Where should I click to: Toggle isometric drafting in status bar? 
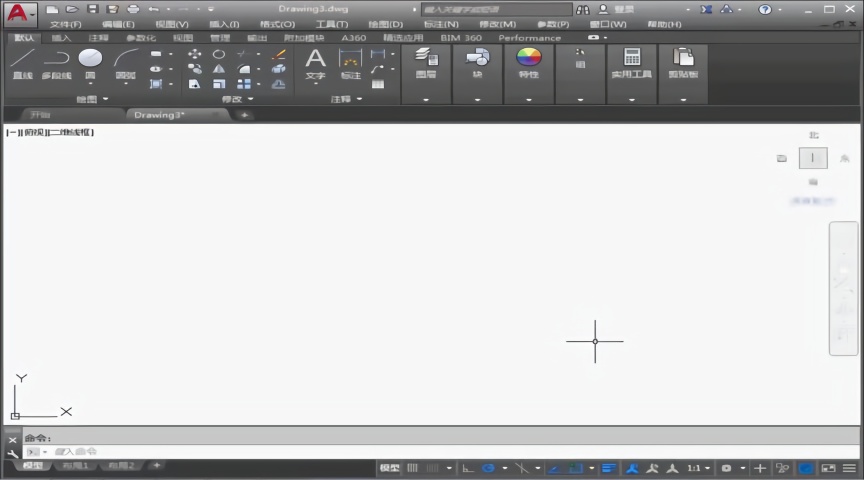tap(521, 468)
